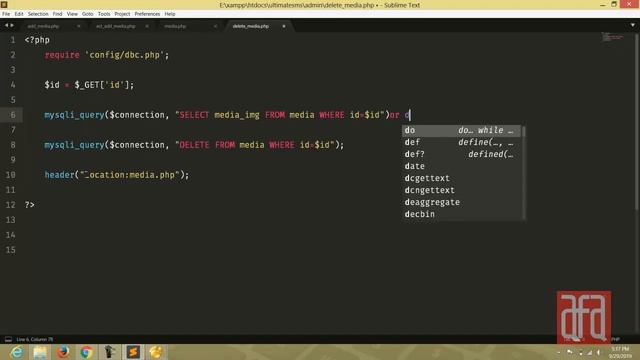
Task: Click the editor vertical scrollbar
Action: pos(637,122)
